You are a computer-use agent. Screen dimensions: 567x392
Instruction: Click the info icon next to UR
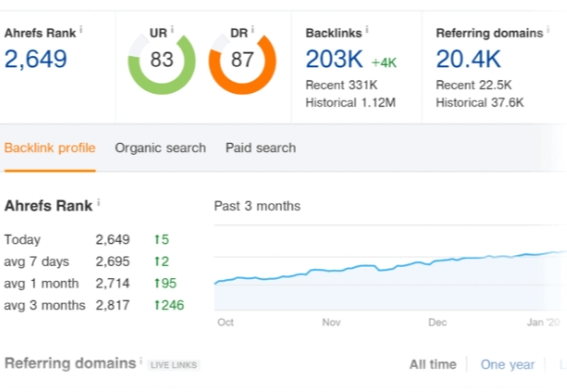click(x=172, y=29)
